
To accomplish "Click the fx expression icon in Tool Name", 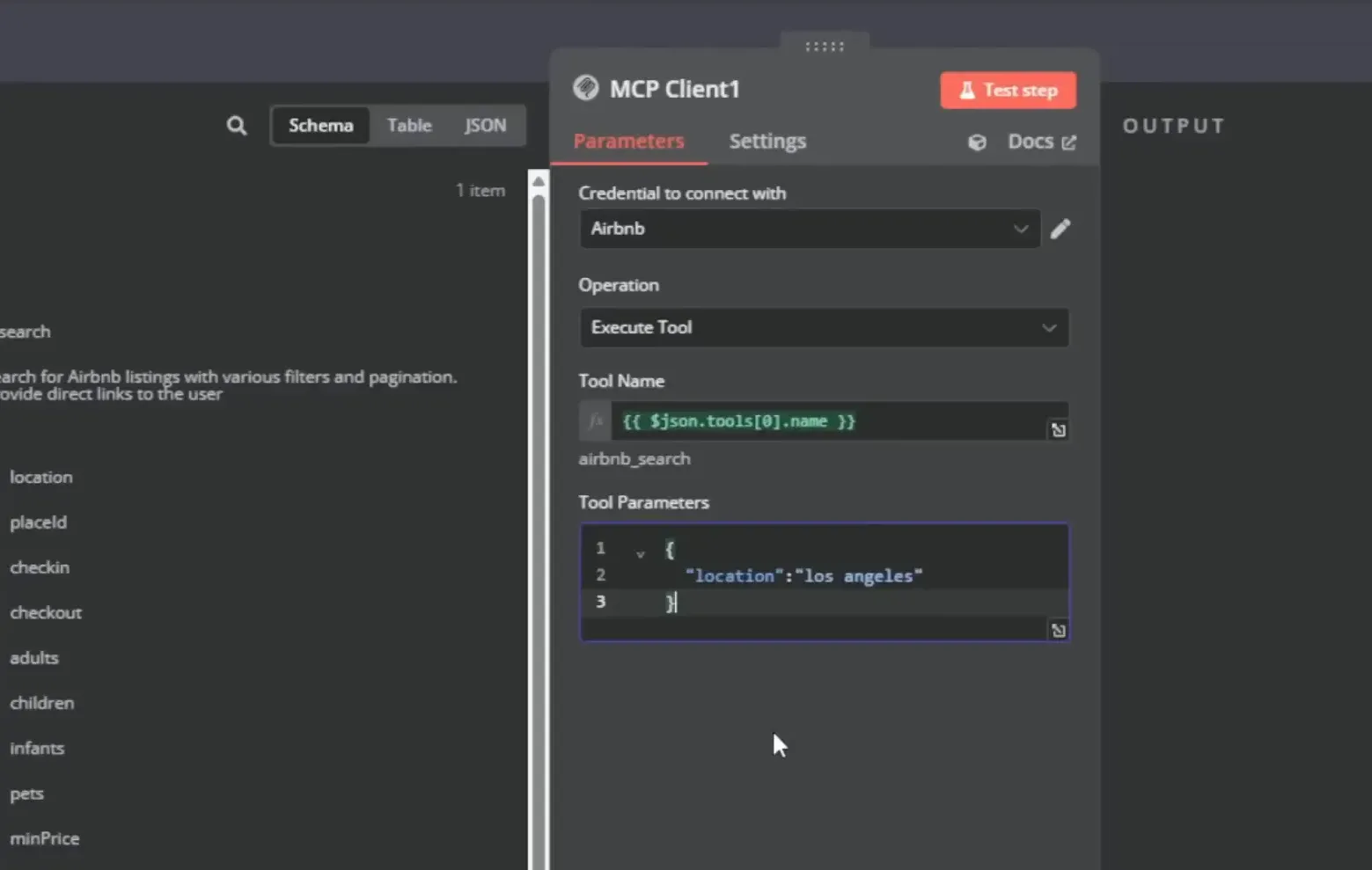I will 596,421.
